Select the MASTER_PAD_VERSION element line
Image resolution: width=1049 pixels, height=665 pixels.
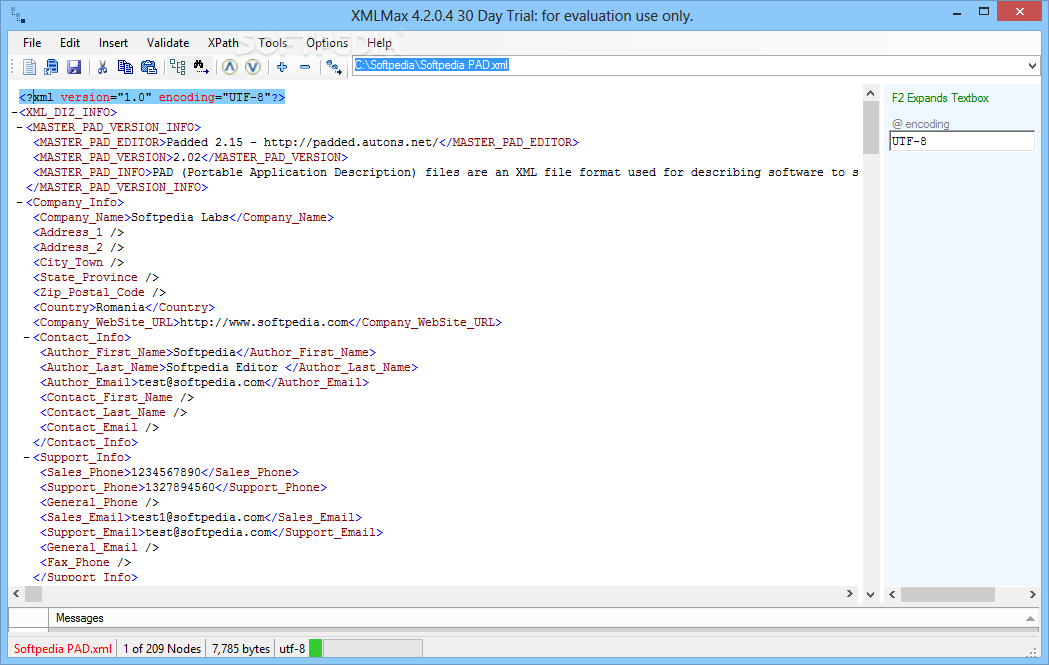point(191,157)
